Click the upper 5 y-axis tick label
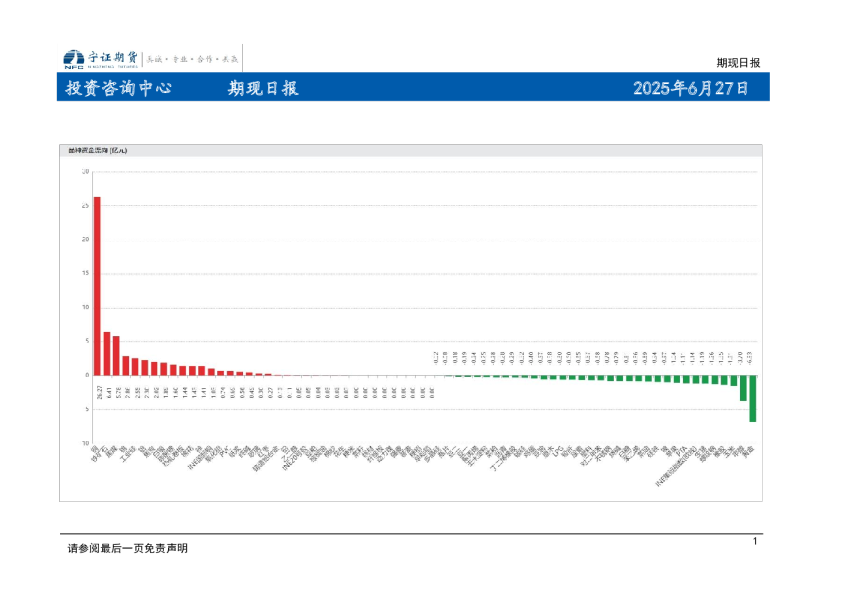The width and height of the screenshot is (842, 596). (x=87, y=341)
